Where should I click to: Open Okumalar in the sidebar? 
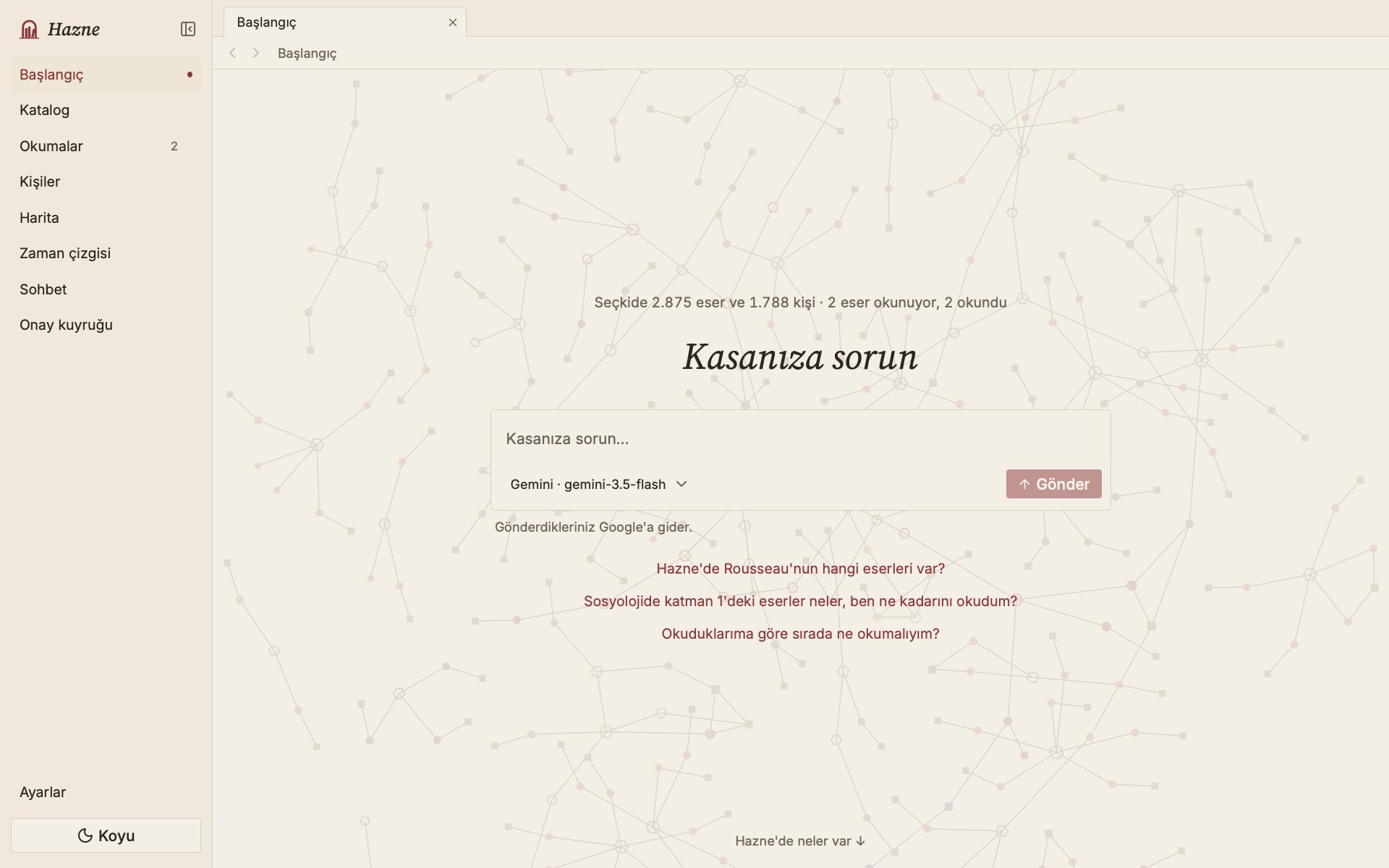click(x=106, y=146)
